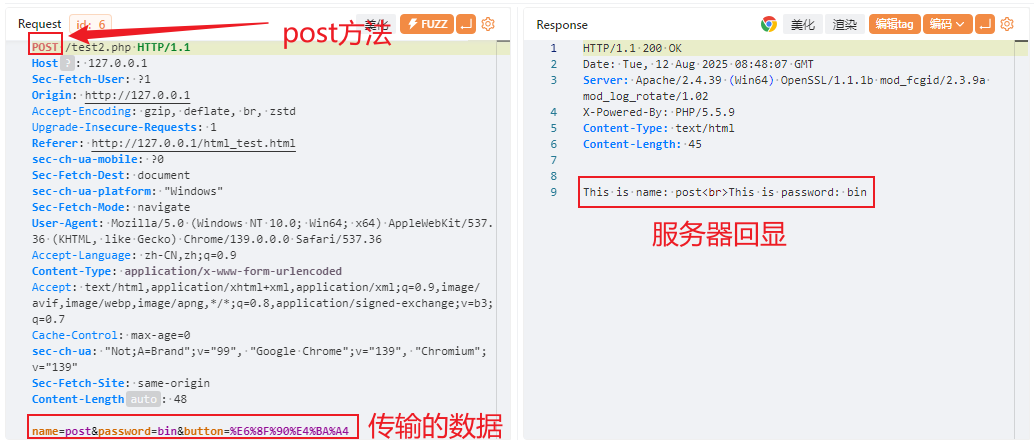Click the Server: Apache/2.4.39 header line
Image resolution: width=1034 pixels, height=445 pixels.
tap(787, 88)
